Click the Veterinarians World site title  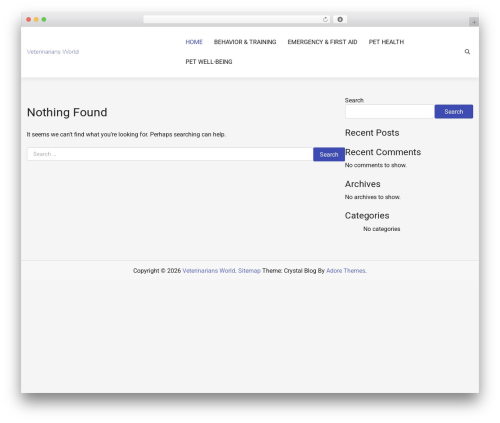tap(53, 52)
